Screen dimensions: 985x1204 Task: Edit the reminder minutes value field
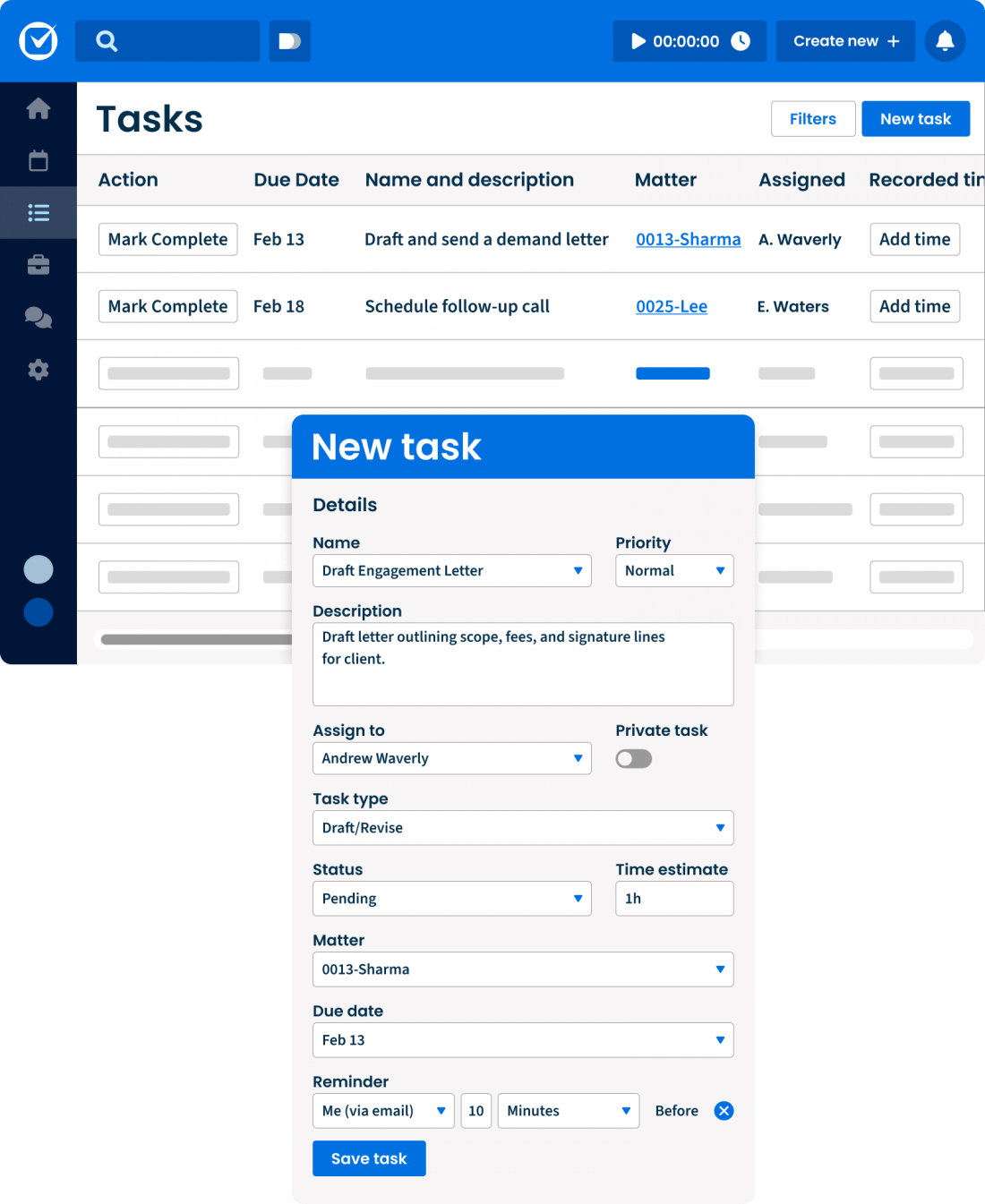(x=475, y=1110)
